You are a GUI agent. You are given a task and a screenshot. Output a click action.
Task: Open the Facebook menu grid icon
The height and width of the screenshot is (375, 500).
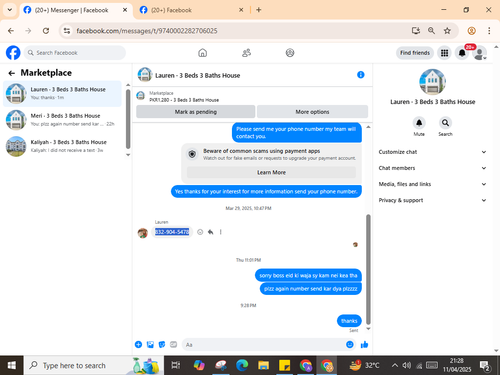tap(444, 53)
